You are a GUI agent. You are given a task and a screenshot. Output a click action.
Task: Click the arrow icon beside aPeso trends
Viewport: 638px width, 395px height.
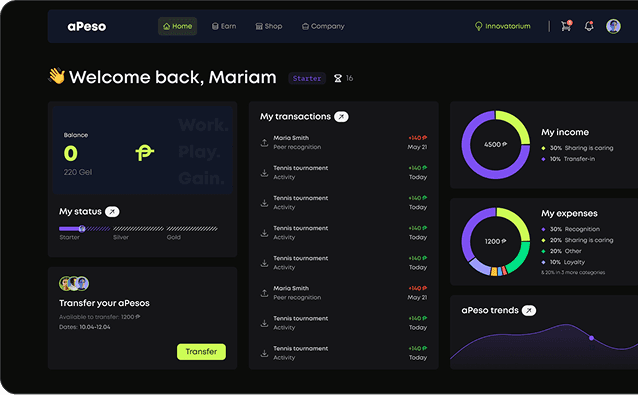coord(529,310)
